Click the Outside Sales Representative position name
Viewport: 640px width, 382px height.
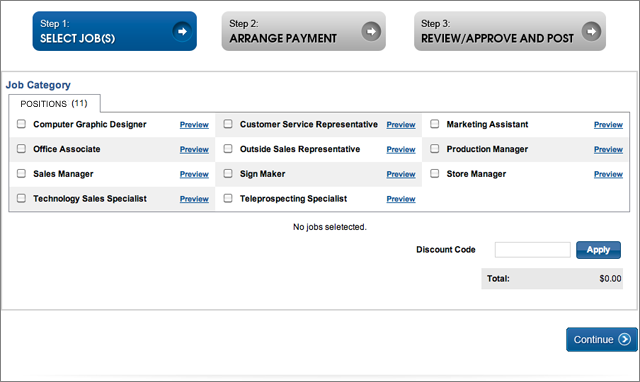click(x=300, y=149)
